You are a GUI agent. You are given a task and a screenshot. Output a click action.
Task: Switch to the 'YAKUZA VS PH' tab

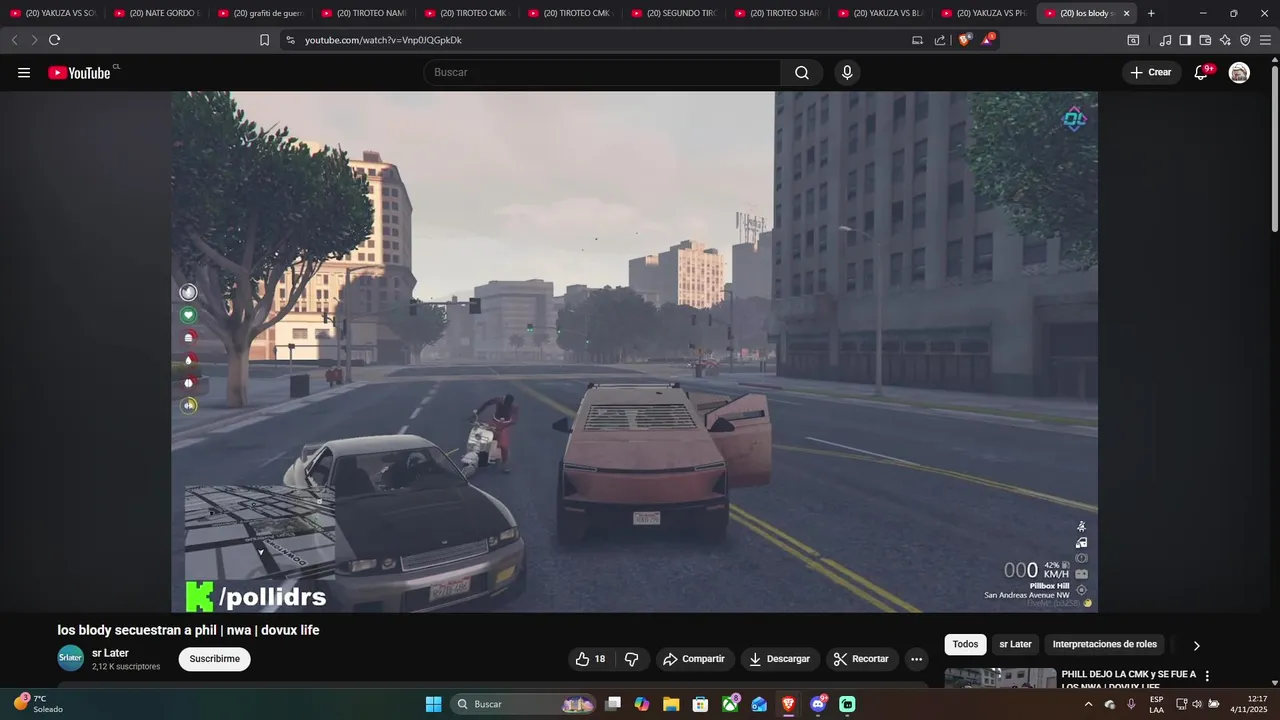tap(984, 13)
